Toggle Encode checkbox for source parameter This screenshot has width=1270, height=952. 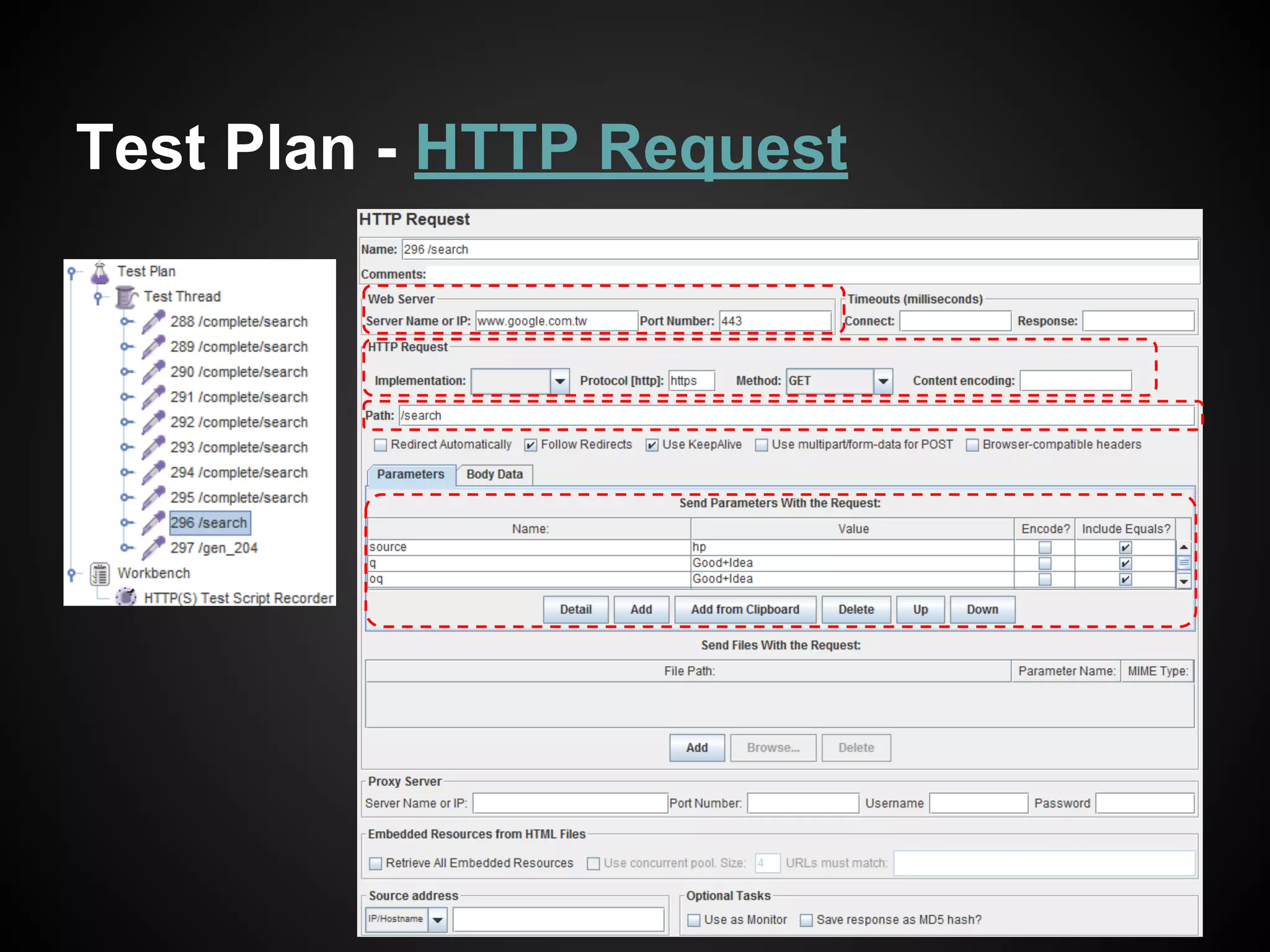1045,548
